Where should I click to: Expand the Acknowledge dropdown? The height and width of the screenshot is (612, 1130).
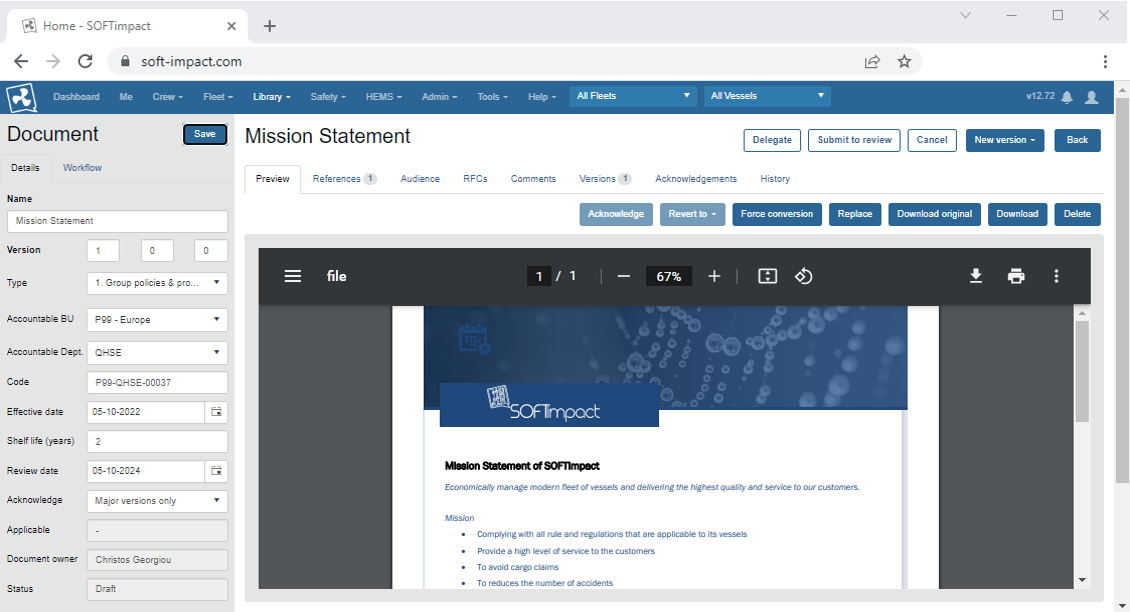tap(157, 501)
